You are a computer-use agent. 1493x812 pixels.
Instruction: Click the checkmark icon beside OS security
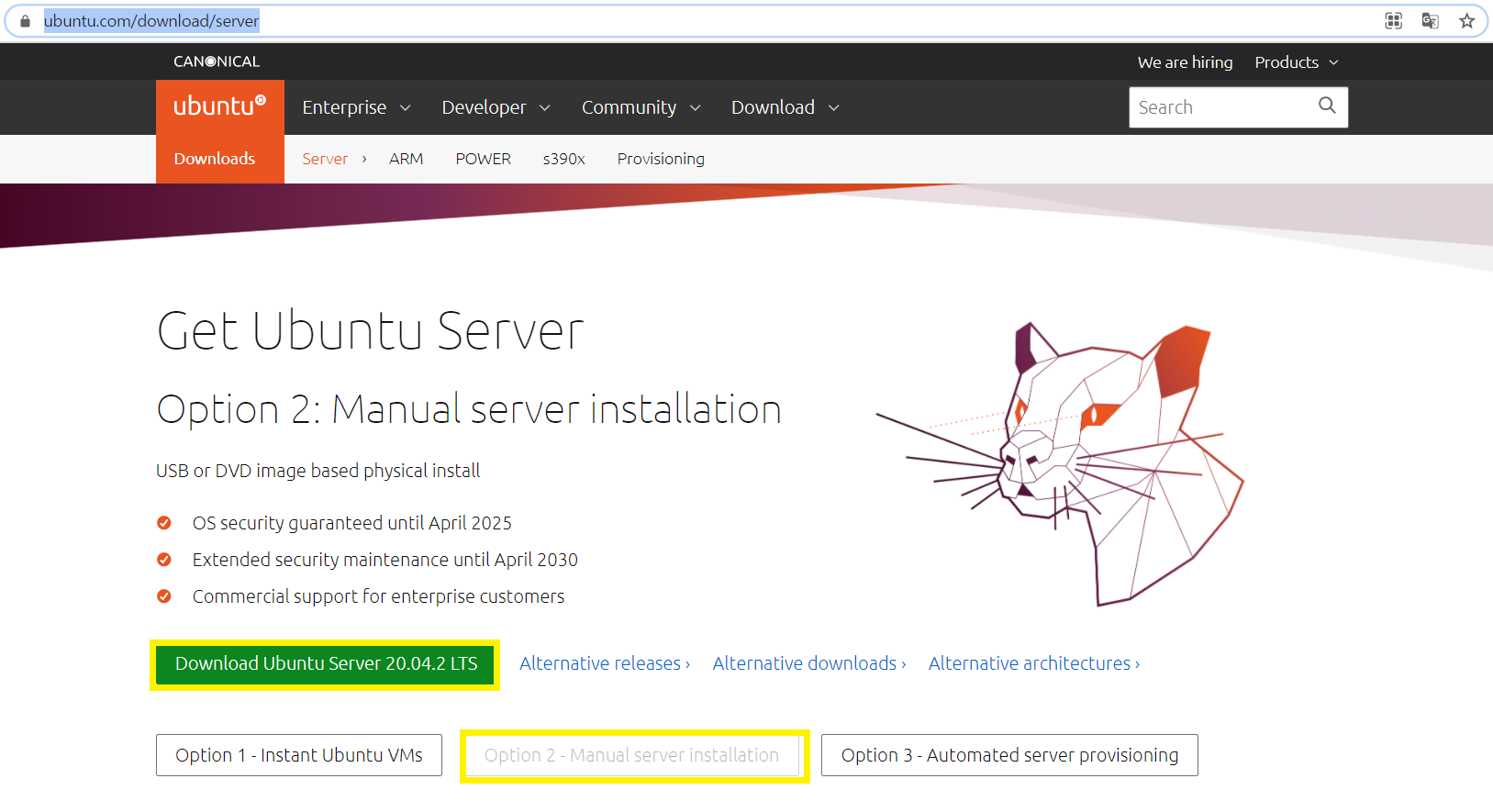pyautogui.click(x=164, y=523)
